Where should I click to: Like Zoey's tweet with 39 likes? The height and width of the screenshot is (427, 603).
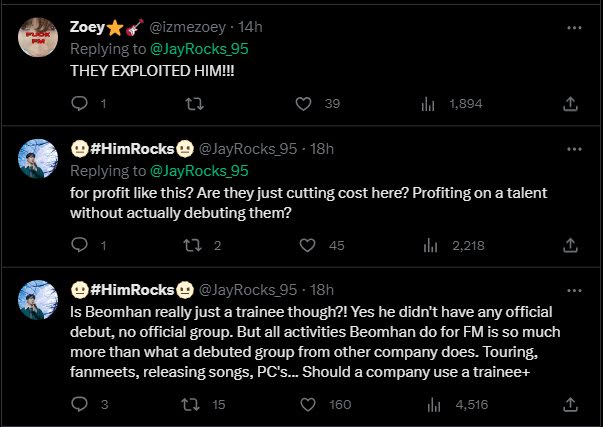(x=307, y=103)
